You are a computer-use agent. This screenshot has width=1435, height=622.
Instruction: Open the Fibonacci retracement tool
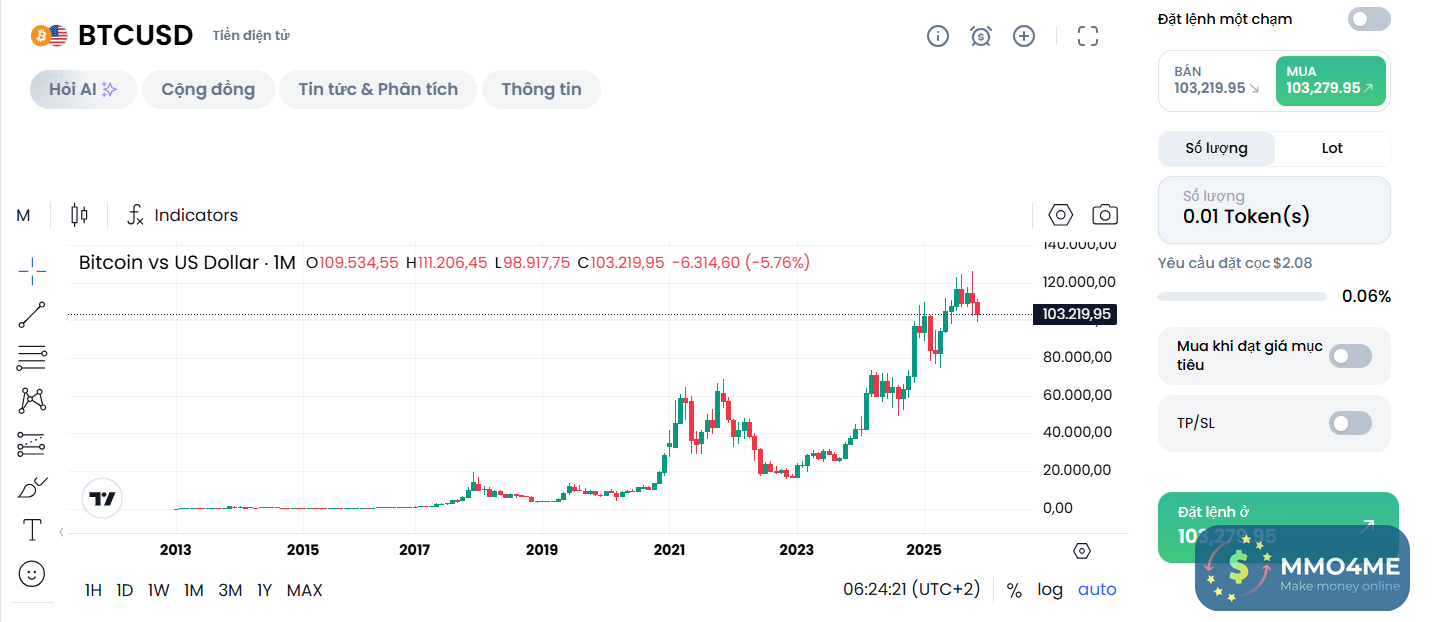tap(32, 357)
